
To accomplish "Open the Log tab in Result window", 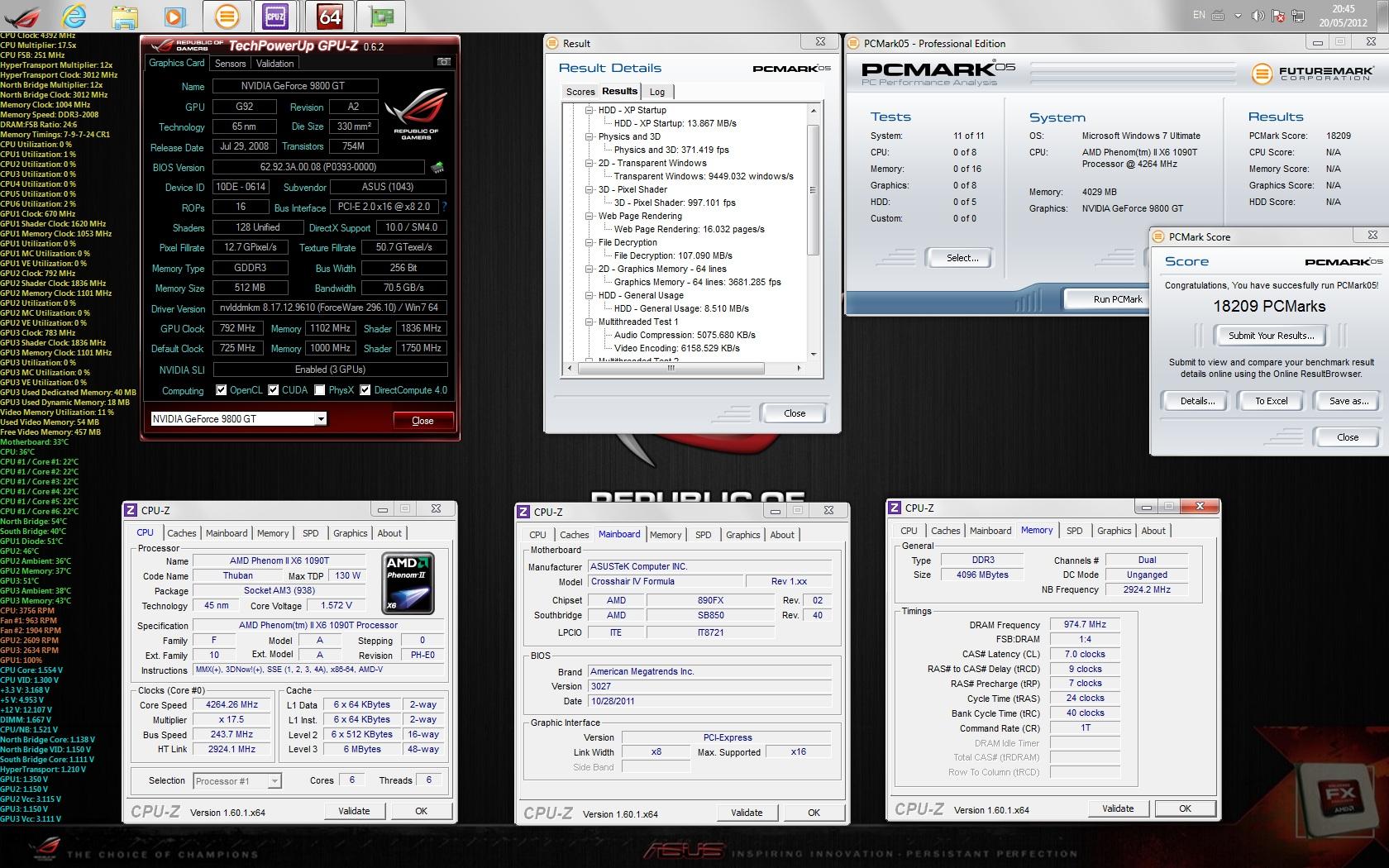I will pos(657,92).
